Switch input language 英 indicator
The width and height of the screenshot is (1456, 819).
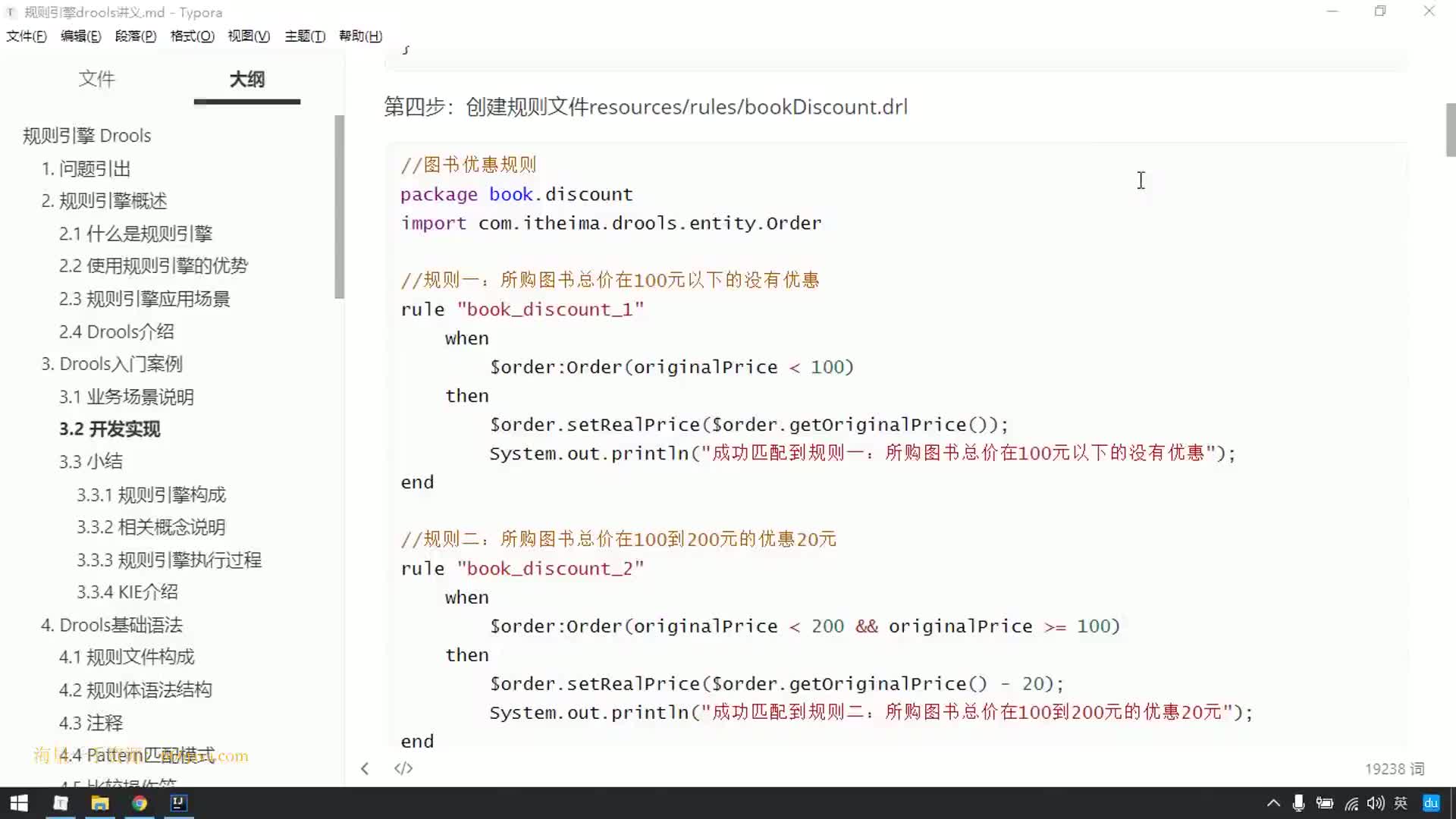(1401, 803)
